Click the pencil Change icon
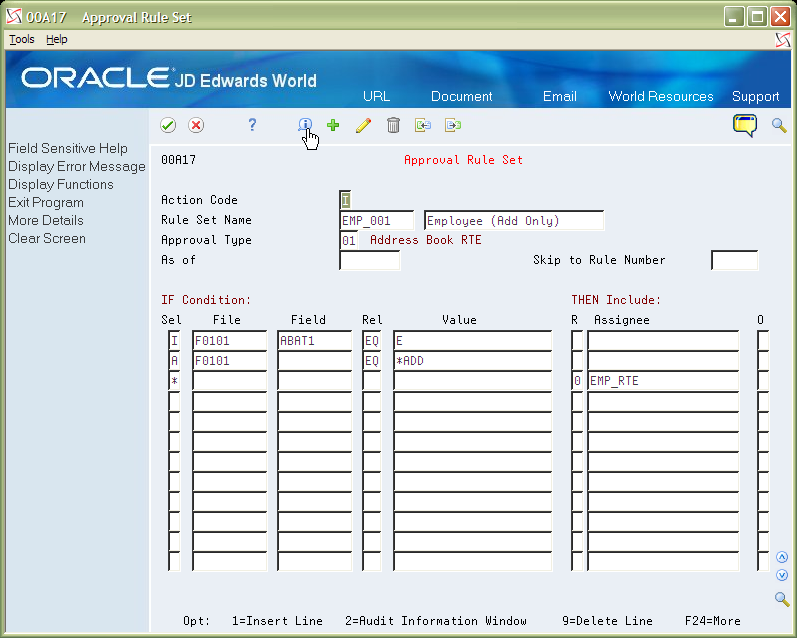This screenshot has width=797, height=638. click(x=363, y=125)
